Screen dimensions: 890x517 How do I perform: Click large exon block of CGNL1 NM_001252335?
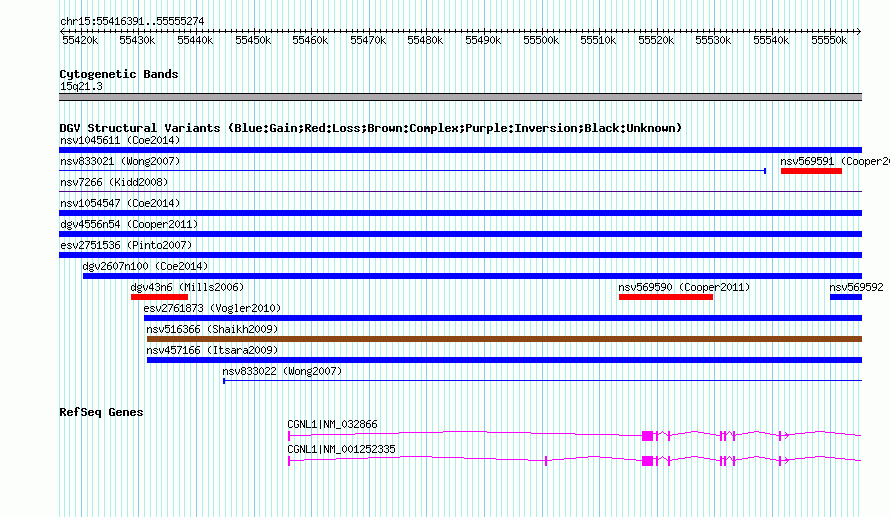(647, 461)
